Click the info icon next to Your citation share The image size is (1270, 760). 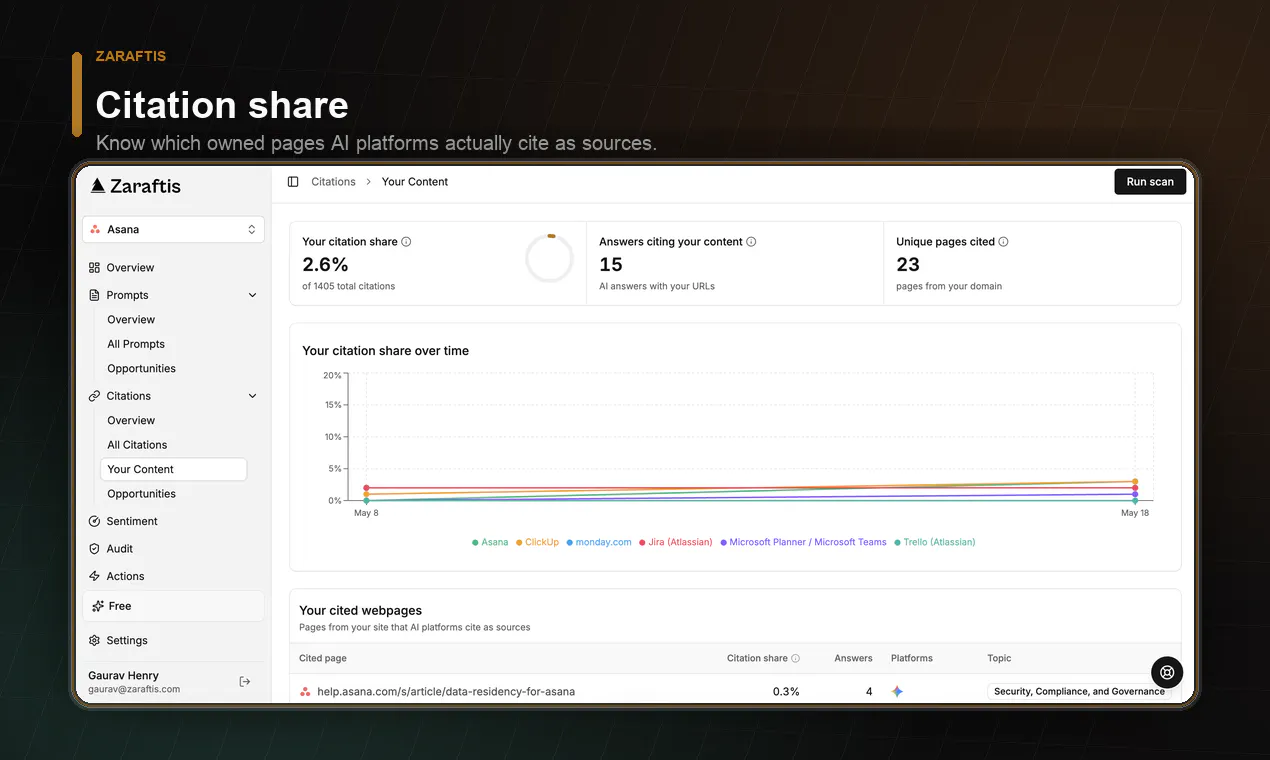click(x=406, y=242)
